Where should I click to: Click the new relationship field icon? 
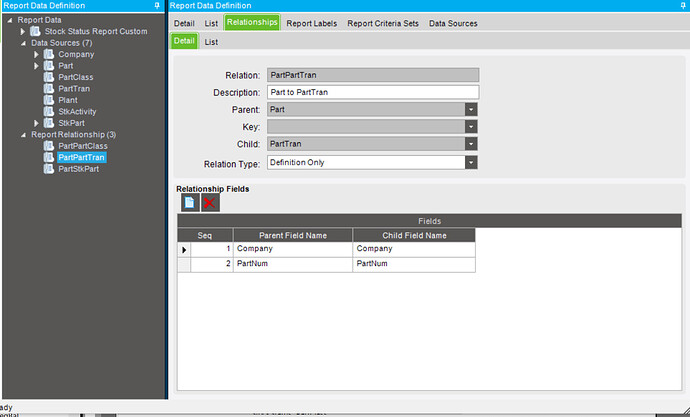[x=190, y=203]
